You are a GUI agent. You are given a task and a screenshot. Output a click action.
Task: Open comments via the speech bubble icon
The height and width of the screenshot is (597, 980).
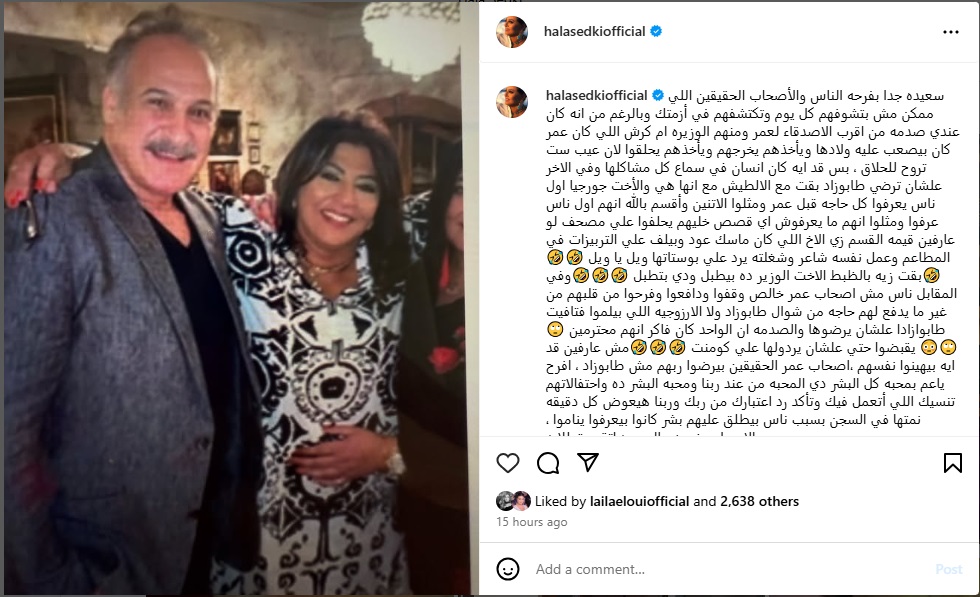click(548, 463)
